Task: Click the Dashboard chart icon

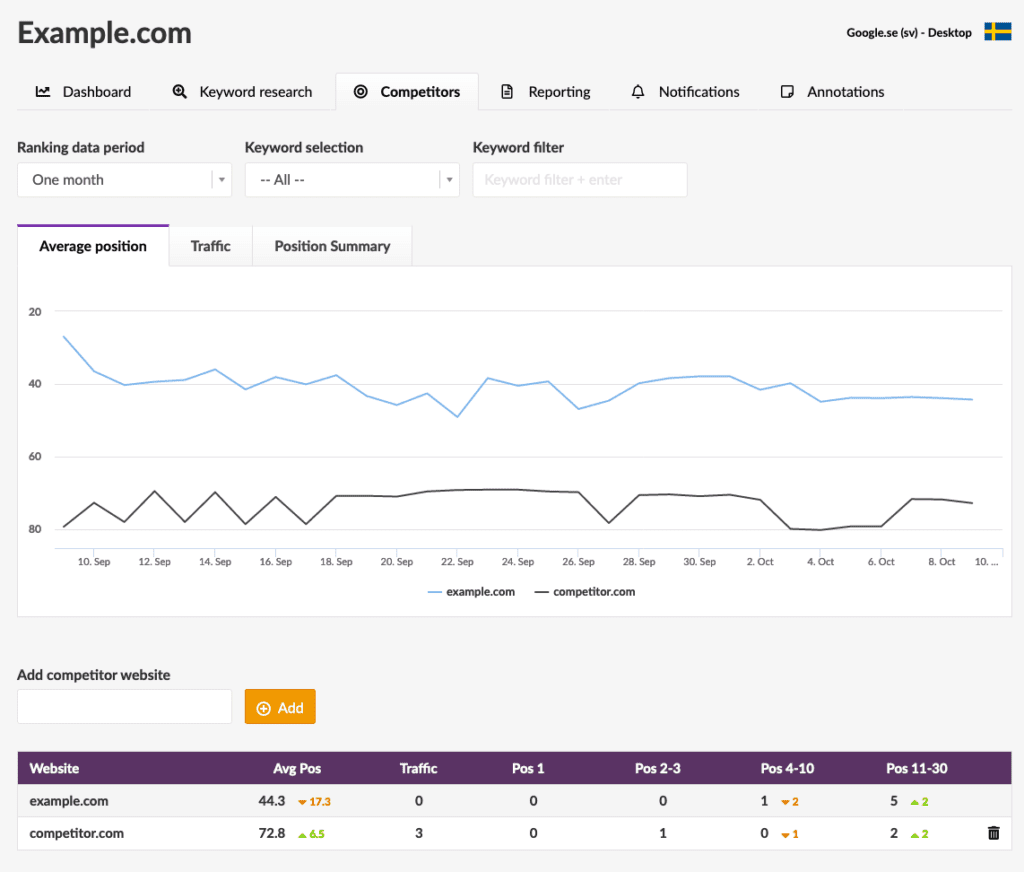Action: click(43, 92)
